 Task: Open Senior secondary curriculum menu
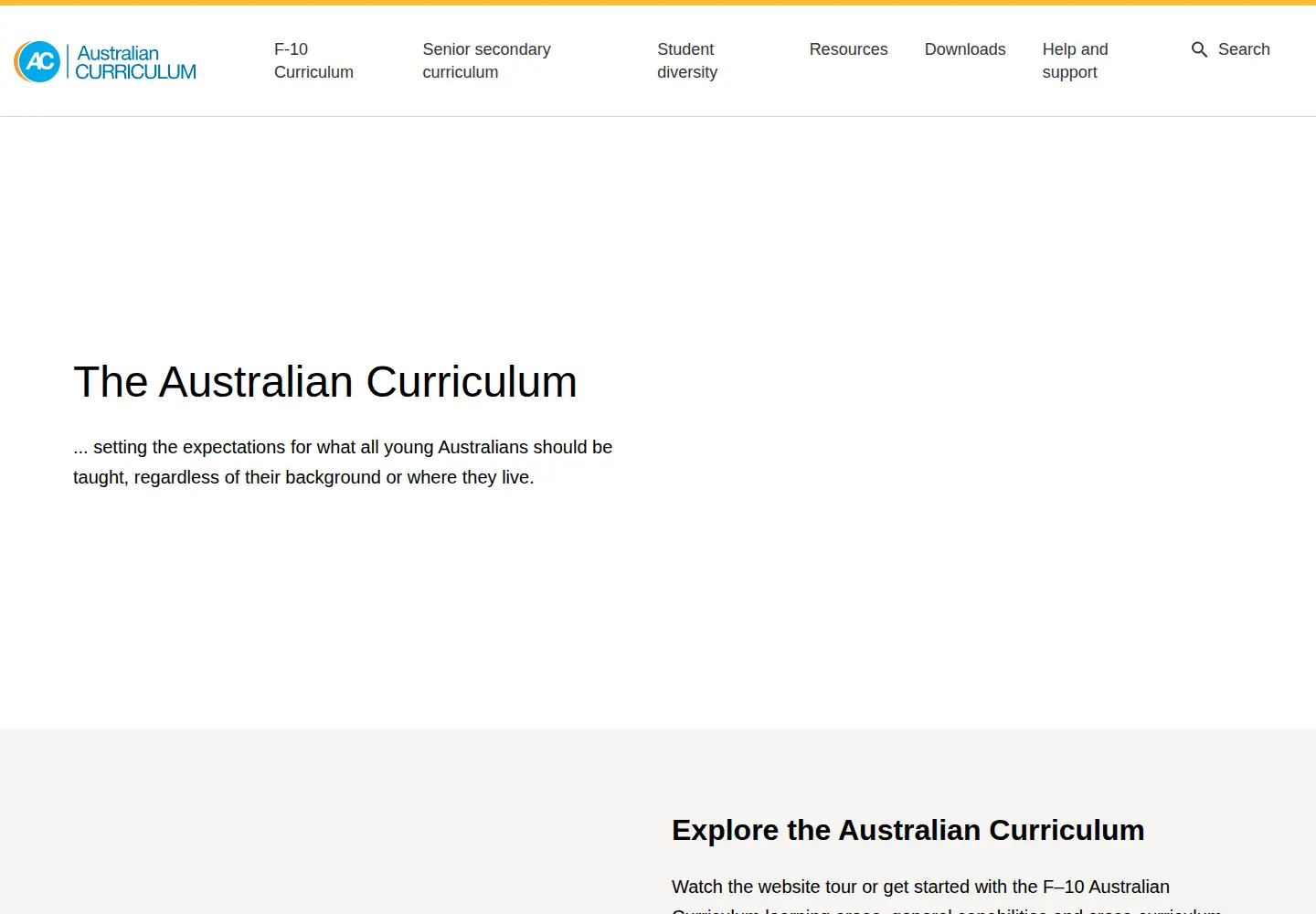point(486,60)
